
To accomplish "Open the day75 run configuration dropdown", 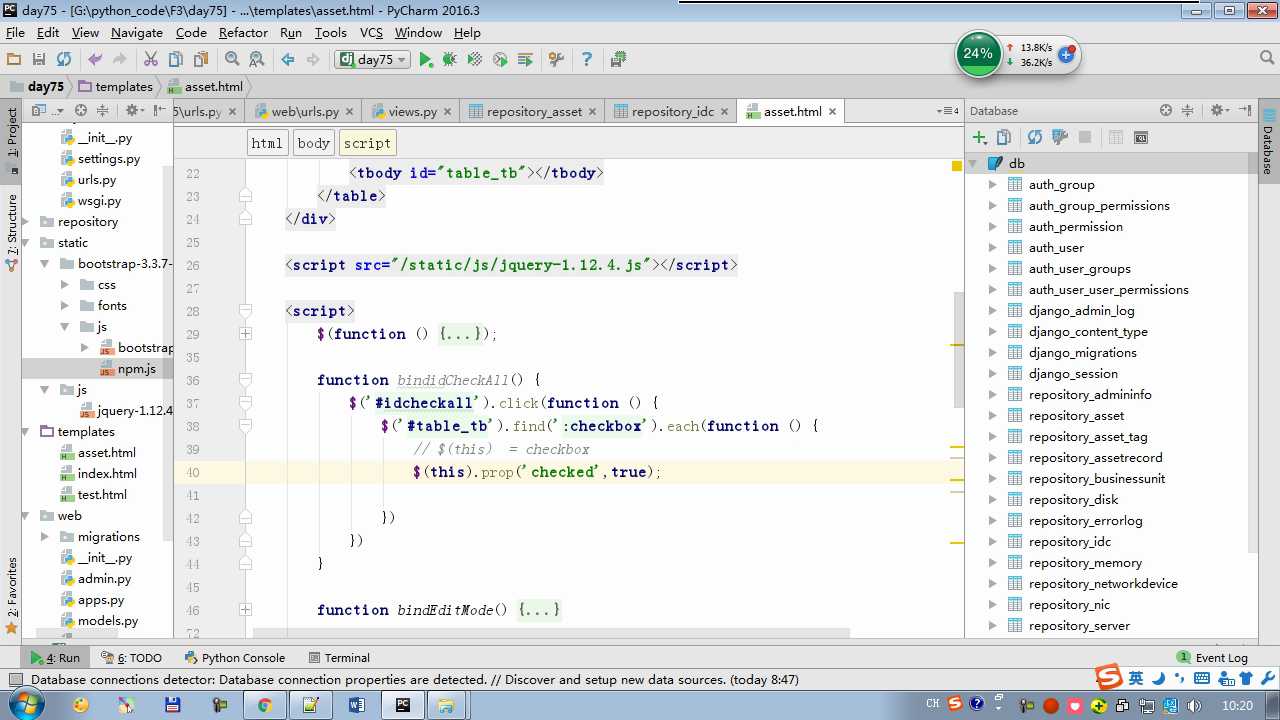I will [372, 60].
